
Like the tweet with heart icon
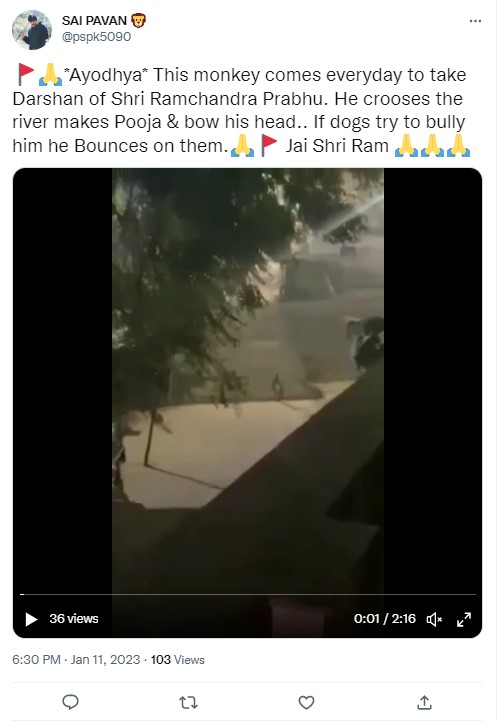tap(306, 702)
